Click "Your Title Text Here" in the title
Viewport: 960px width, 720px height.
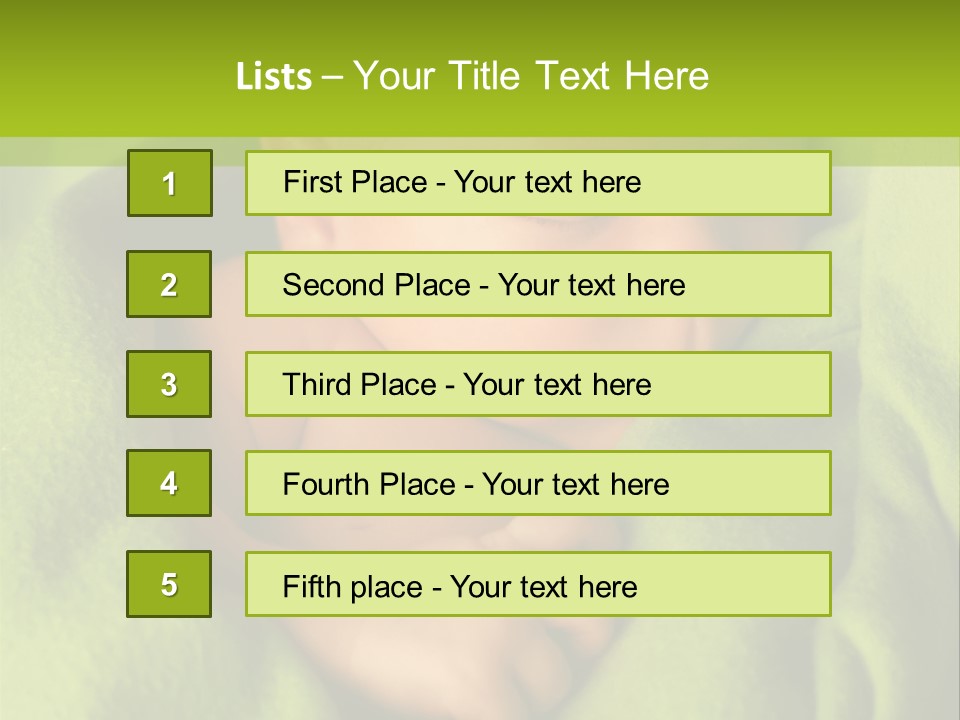[531, 77]
